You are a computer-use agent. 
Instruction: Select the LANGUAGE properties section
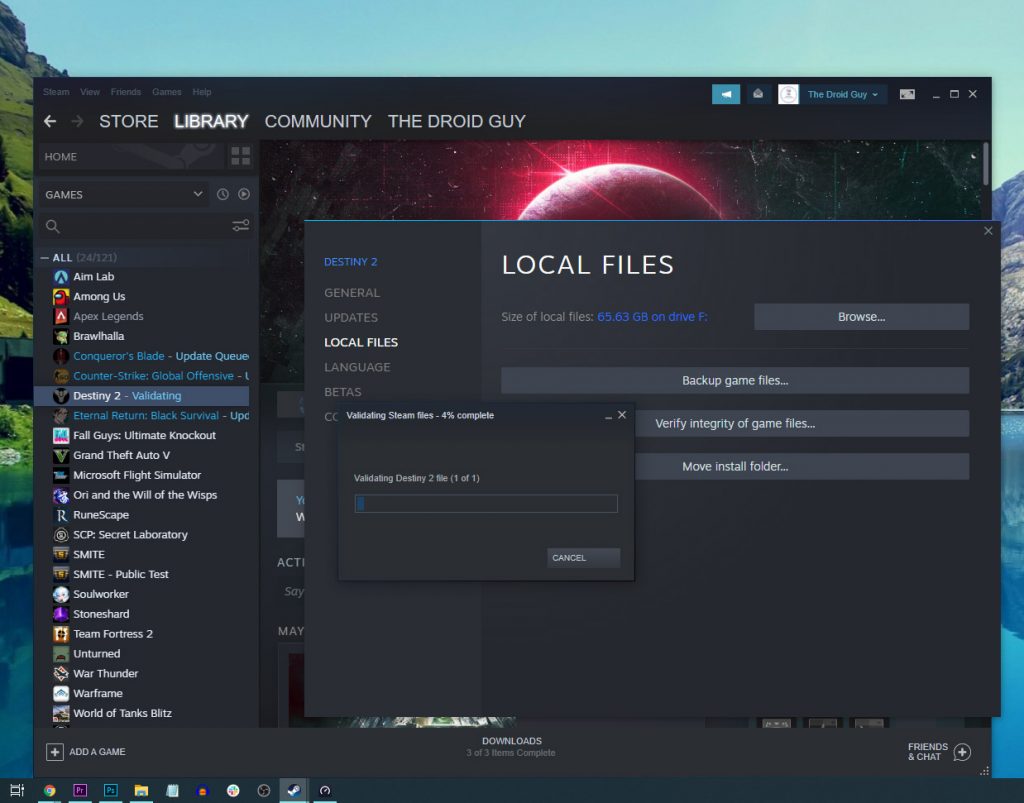pos(357,368)
